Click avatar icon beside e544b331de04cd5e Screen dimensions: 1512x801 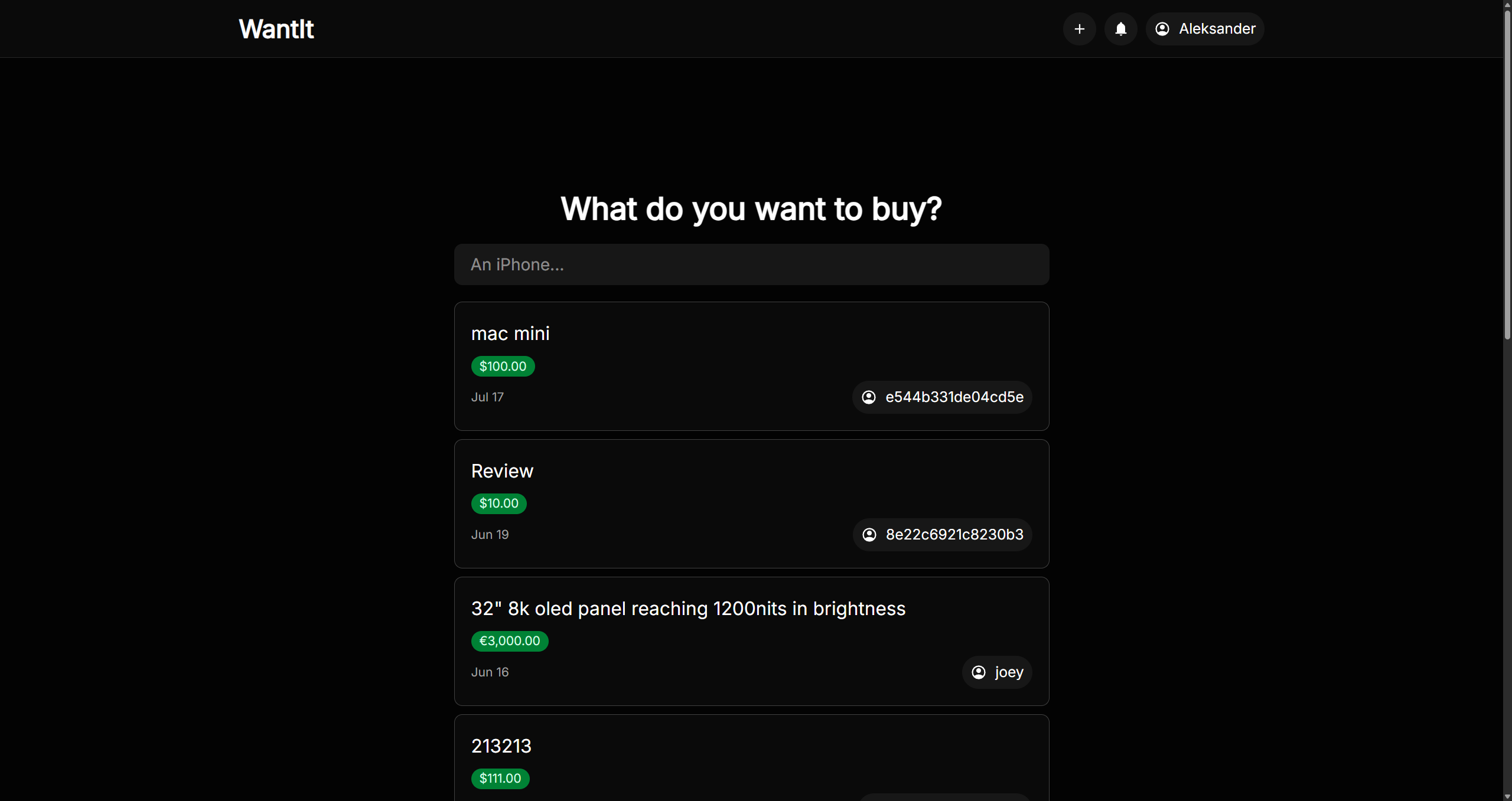click(x=869, y=397)
